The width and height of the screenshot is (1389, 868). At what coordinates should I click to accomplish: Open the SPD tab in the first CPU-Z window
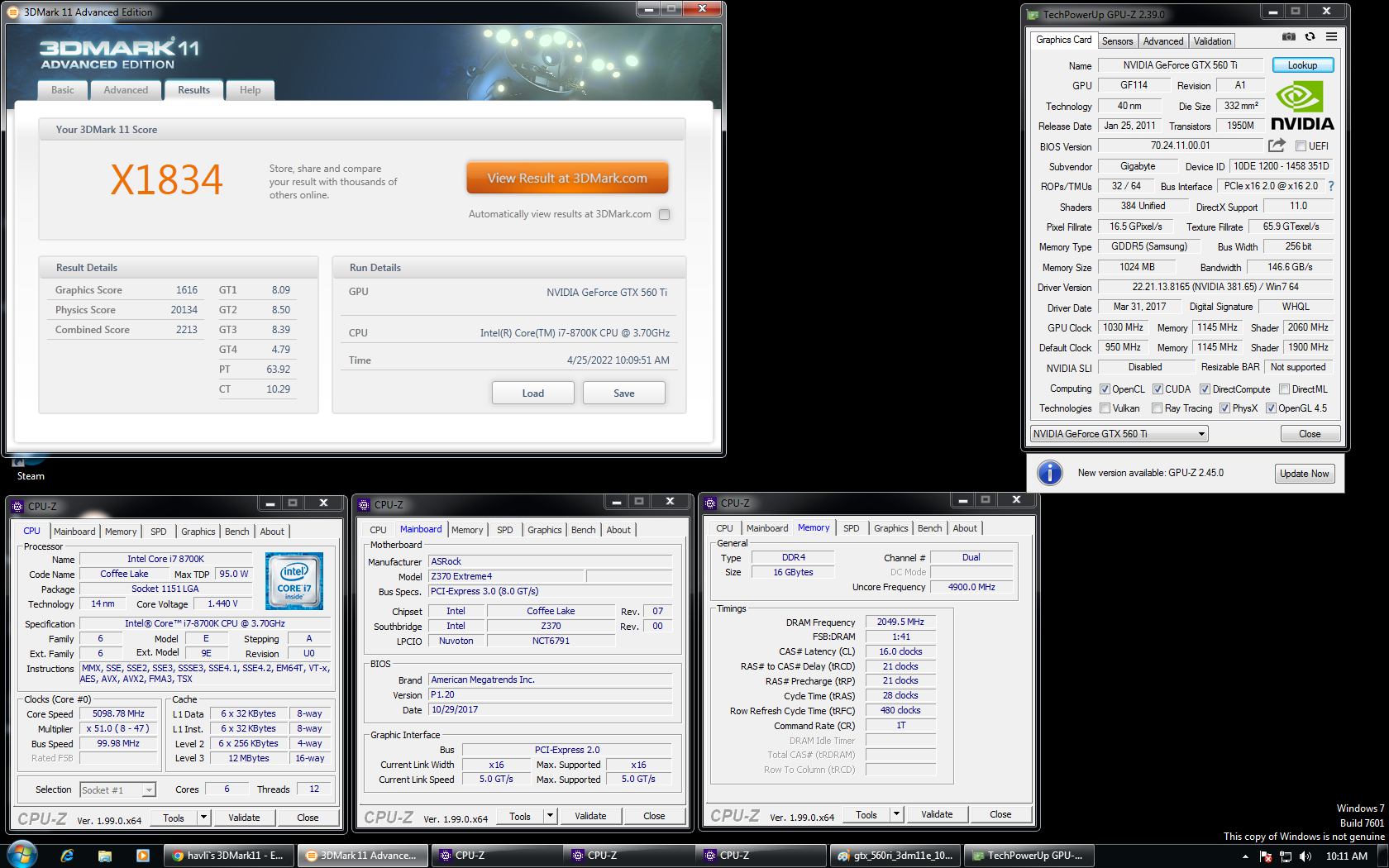pos(158,532)
